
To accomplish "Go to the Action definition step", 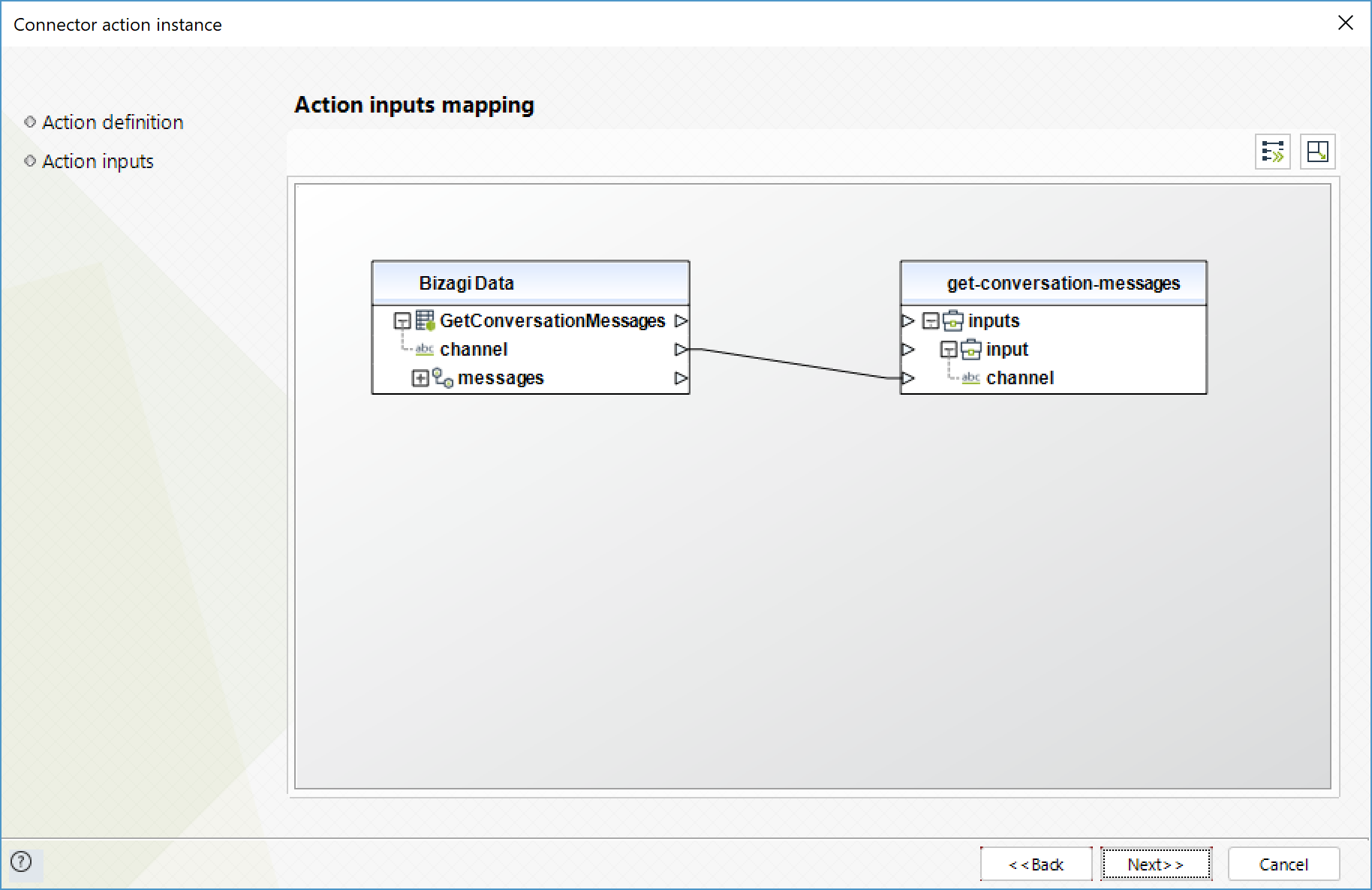I will point(113,122).
